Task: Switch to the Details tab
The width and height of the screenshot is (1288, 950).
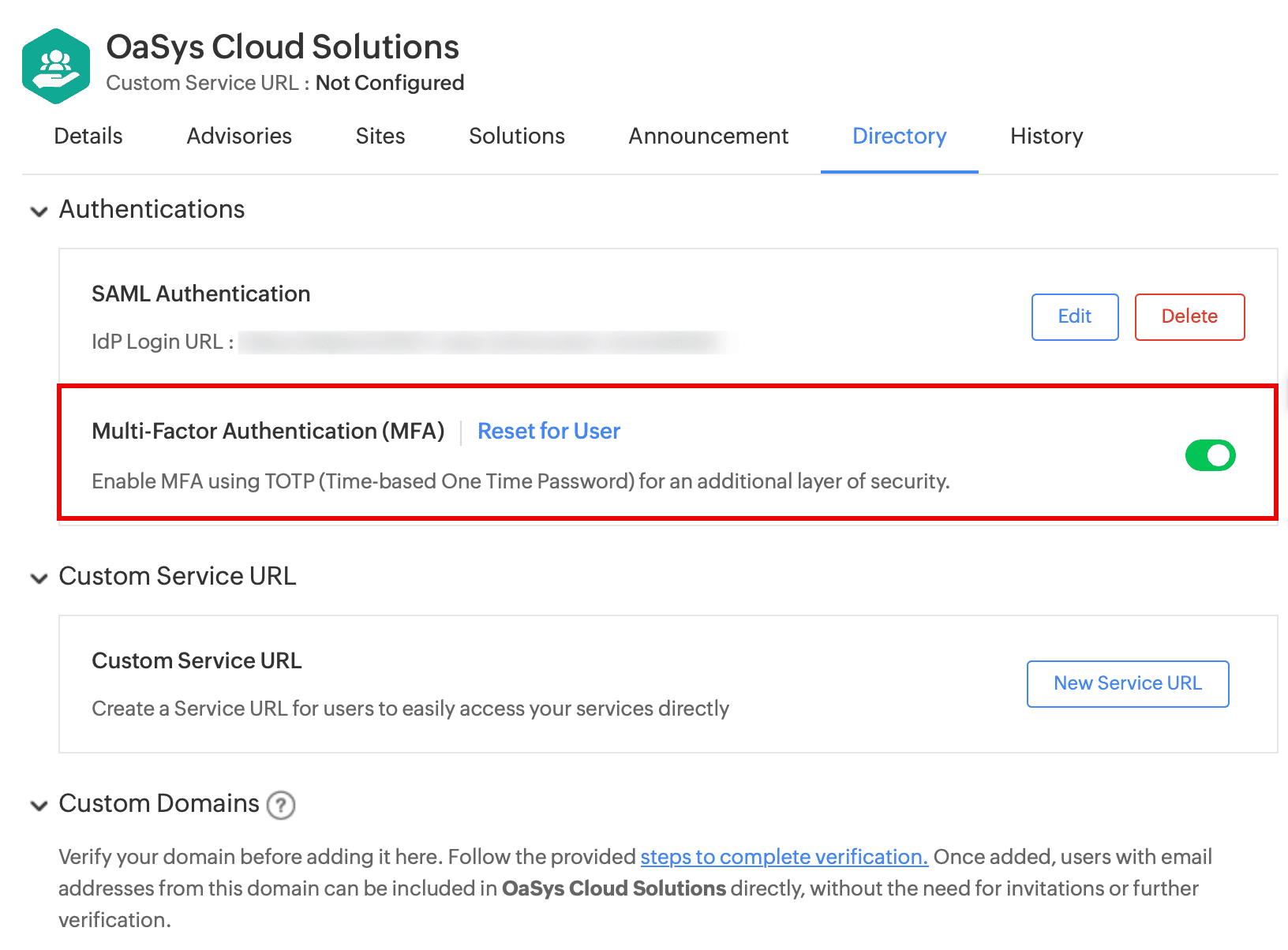Action: coord(88,136)
